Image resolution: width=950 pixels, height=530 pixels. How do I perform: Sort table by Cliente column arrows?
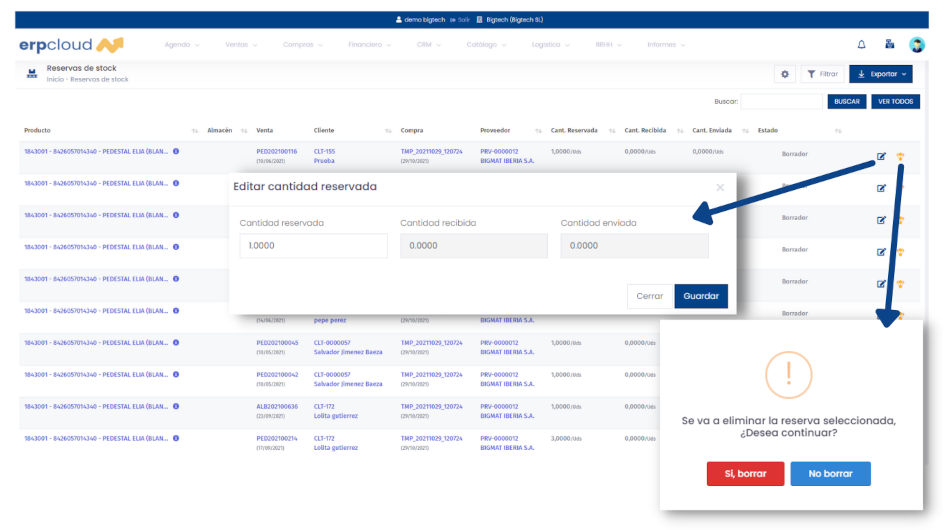pos(388,131)
